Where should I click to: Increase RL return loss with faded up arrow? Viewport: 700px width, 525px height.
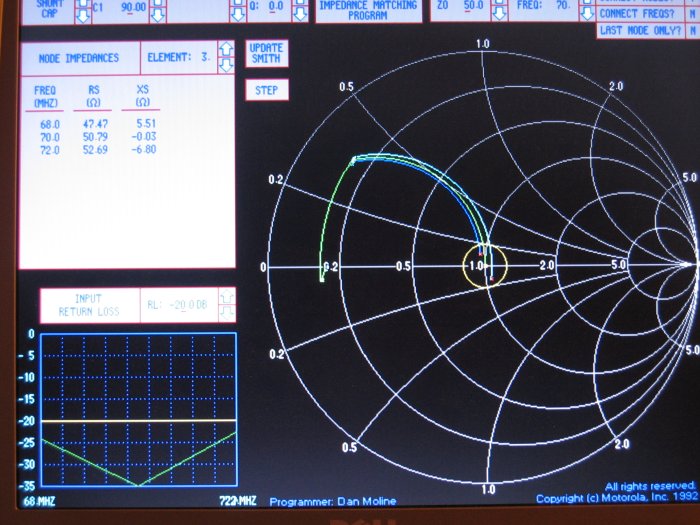click(227, 296)
